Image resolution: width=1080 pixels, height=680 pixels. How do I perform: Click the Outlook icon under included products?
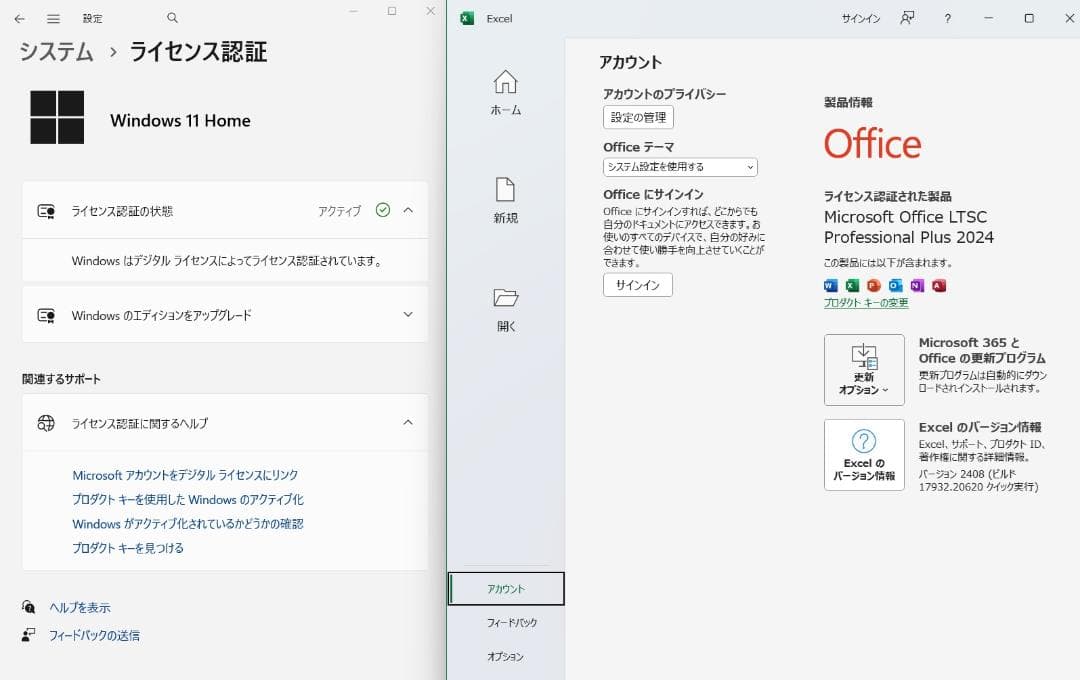(x=895, y=286)
